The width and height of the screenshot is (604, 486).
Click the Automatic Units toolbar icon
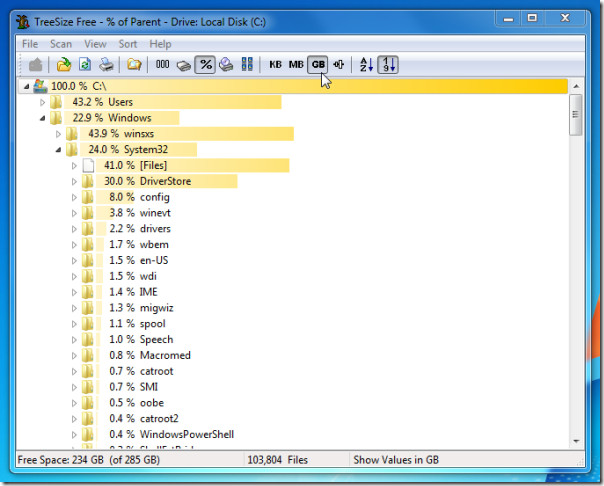point(339,64)
